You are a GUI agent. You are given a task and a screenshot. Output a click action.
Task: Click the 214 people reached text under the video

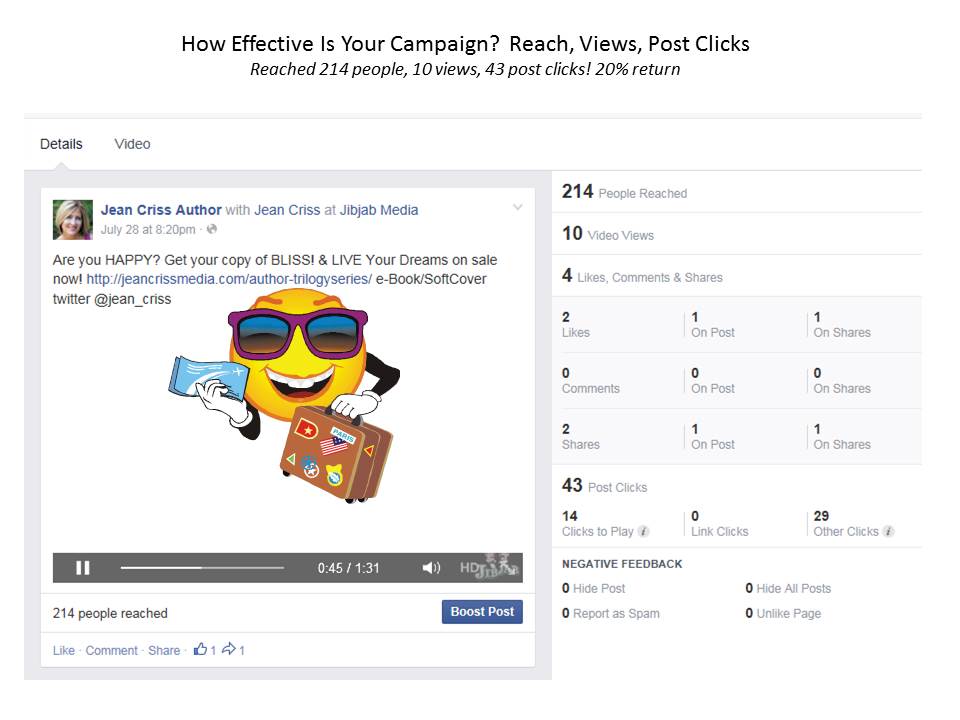pos(110,613)
